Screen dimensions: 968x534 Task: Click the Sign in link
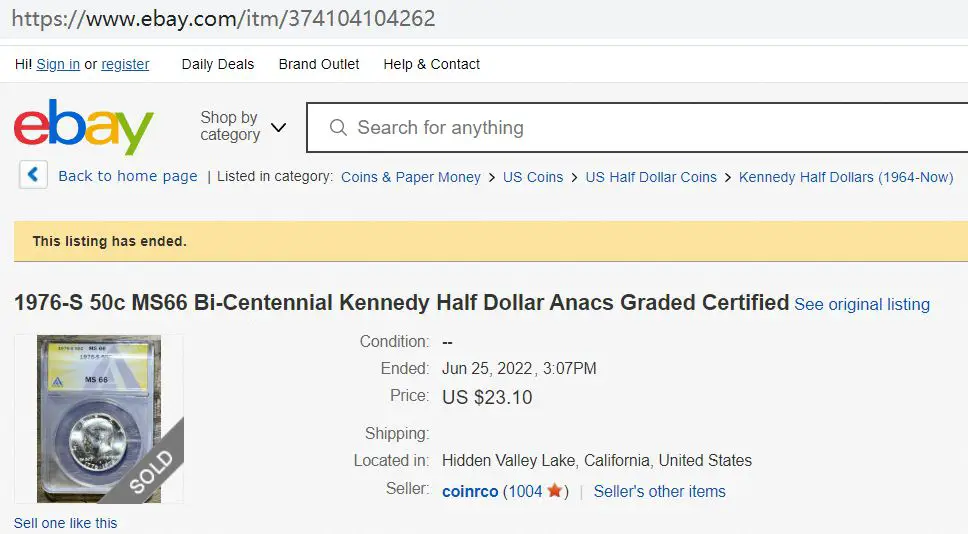point(58,64)
